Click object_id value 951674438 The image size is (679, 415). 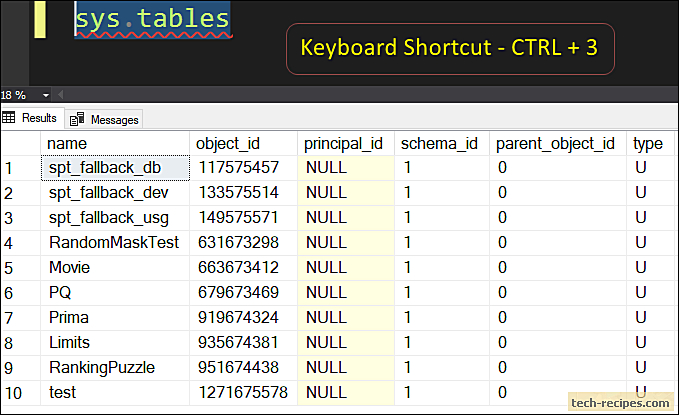click(243, 368)
